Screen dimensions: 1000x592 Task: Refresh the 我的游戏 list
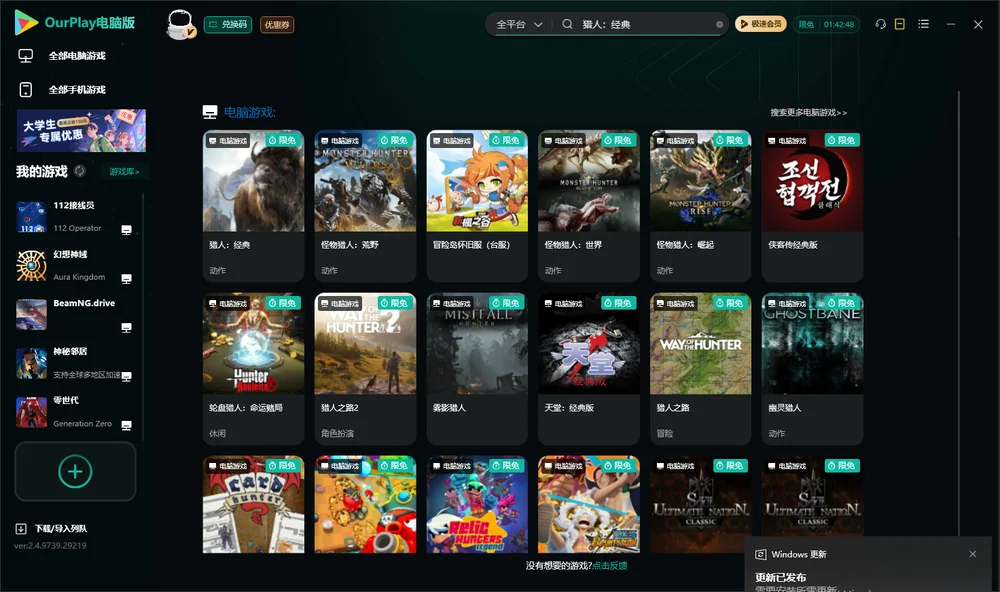pyautogui.click(x=80, y=171)
